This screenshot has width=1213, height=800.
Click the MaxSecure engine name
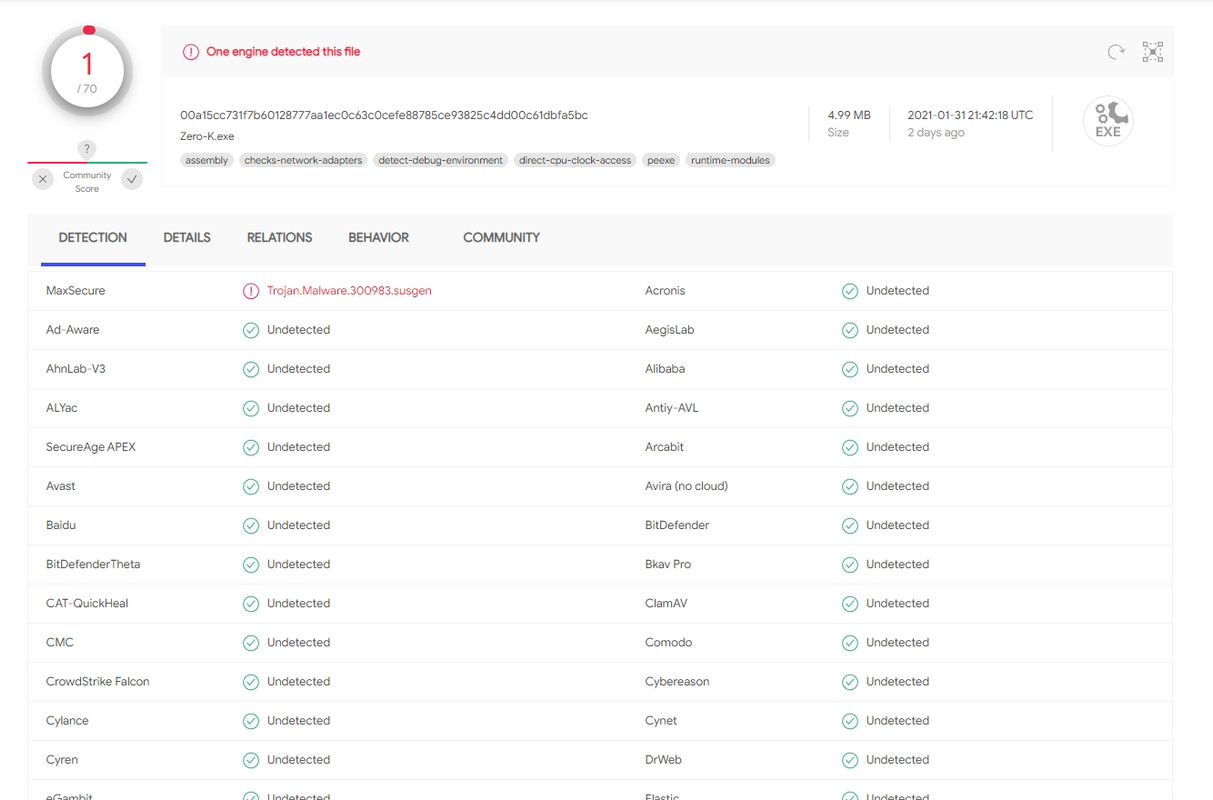coord(75,291)
